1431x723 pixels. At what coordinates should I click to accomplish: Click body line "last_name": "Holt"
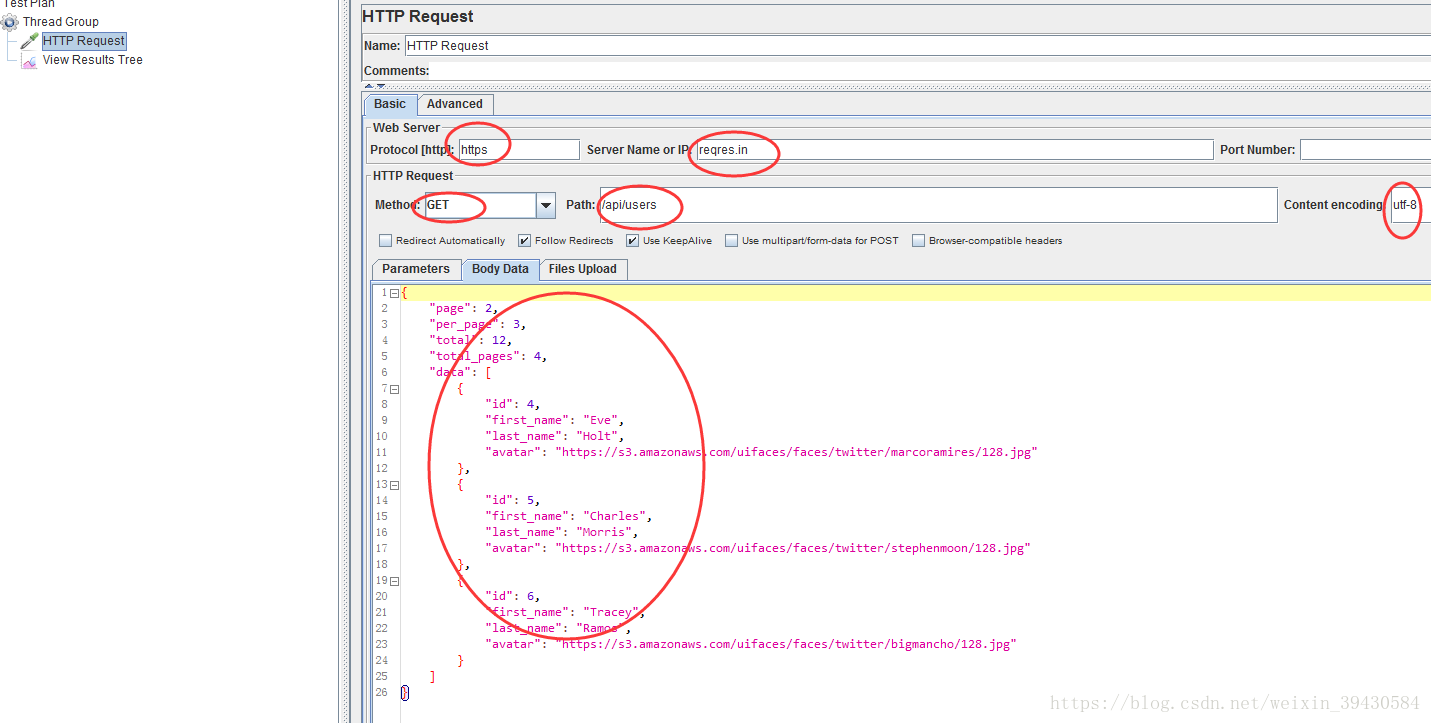(x=555, y=437)
